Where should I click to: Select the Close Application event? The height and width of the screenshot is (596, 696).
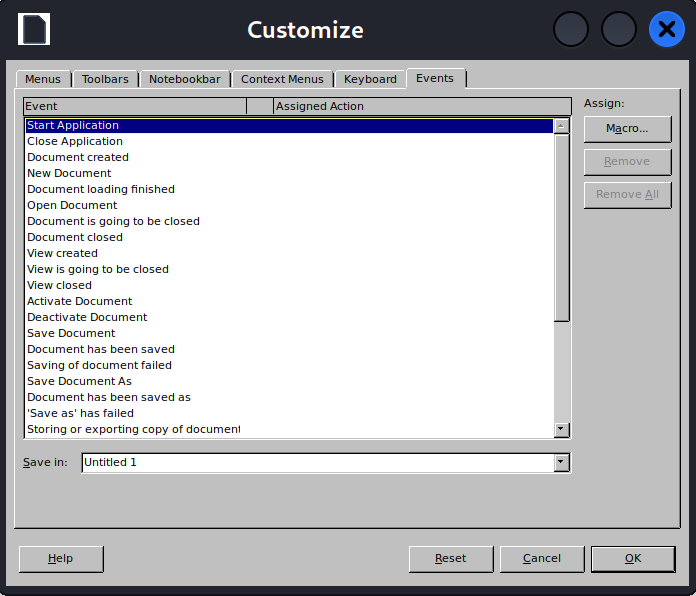(x=75, y=141)
